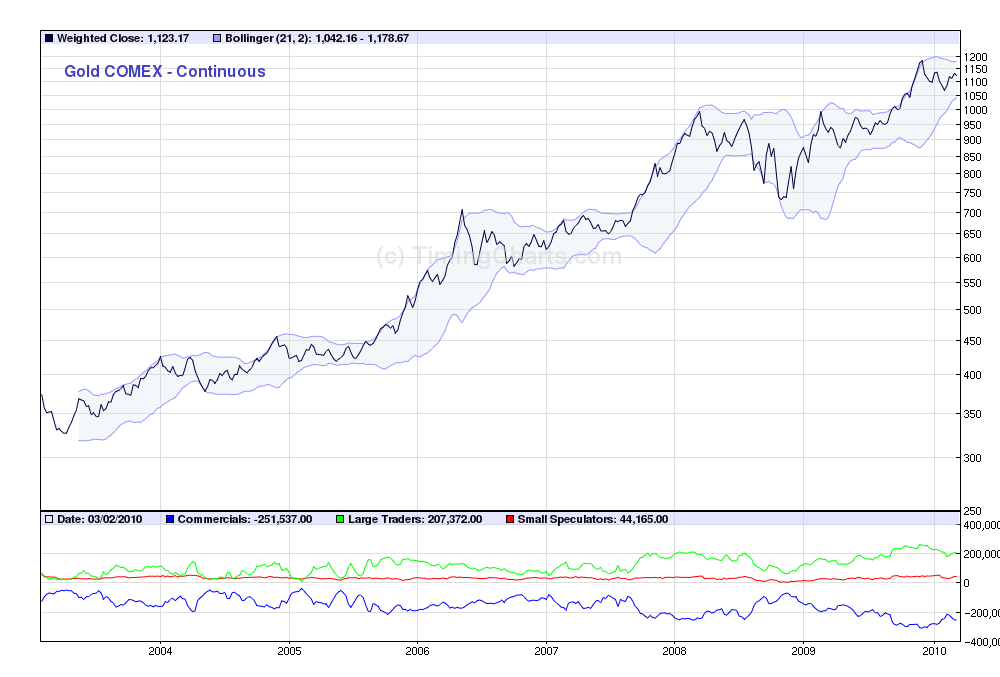The height and width of the screenshot is (677, 1000).
Task: Click the 1150 price axis label
Action: pyautogui.click(x=975, y=69)
